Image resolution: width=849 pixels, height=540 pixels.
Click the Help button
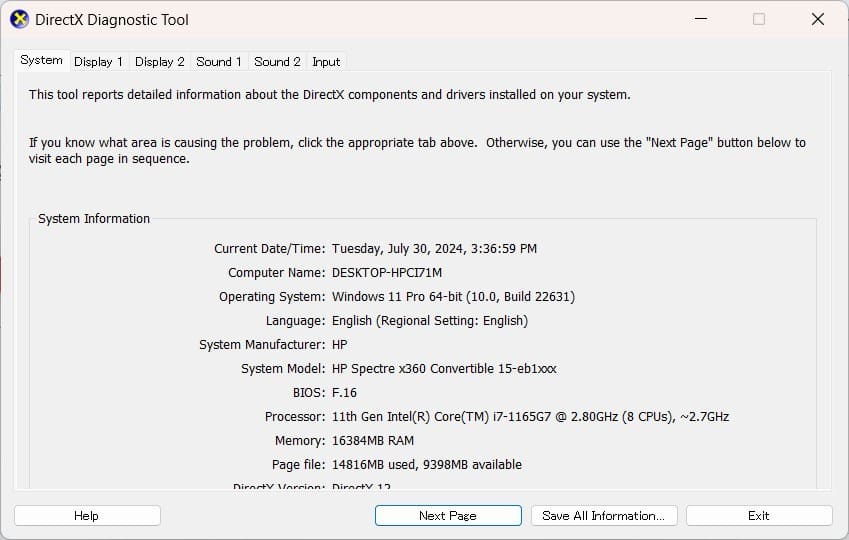(x=87, y=516)
